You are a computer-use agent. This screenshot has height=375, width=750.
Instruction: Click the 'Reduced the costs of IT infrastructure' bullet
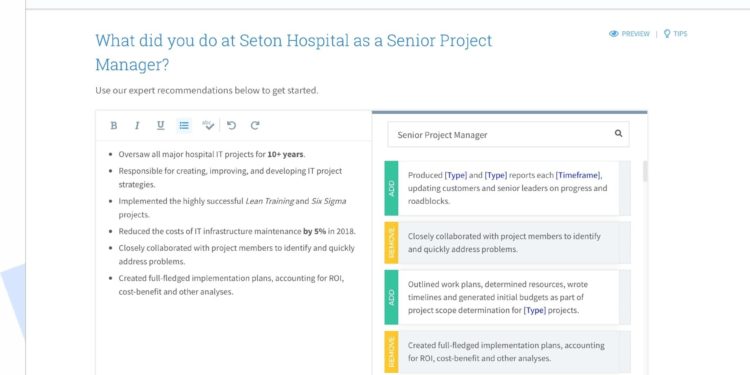[x=237, y=232]
